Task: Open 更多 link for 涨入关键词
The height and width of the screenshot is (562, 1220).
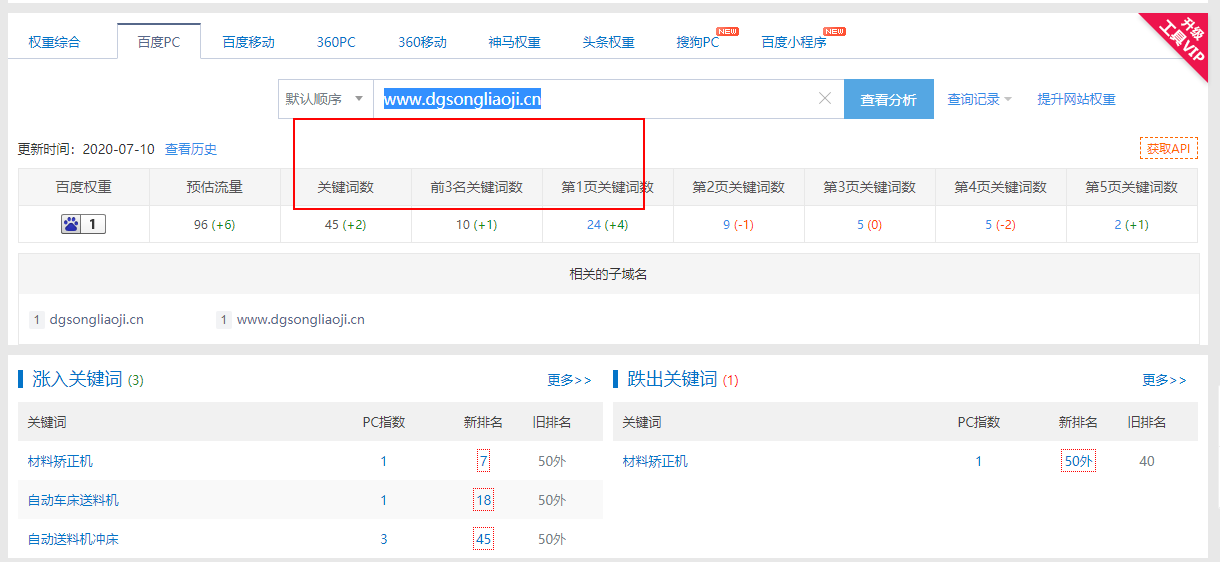Action: click(569, 380)
